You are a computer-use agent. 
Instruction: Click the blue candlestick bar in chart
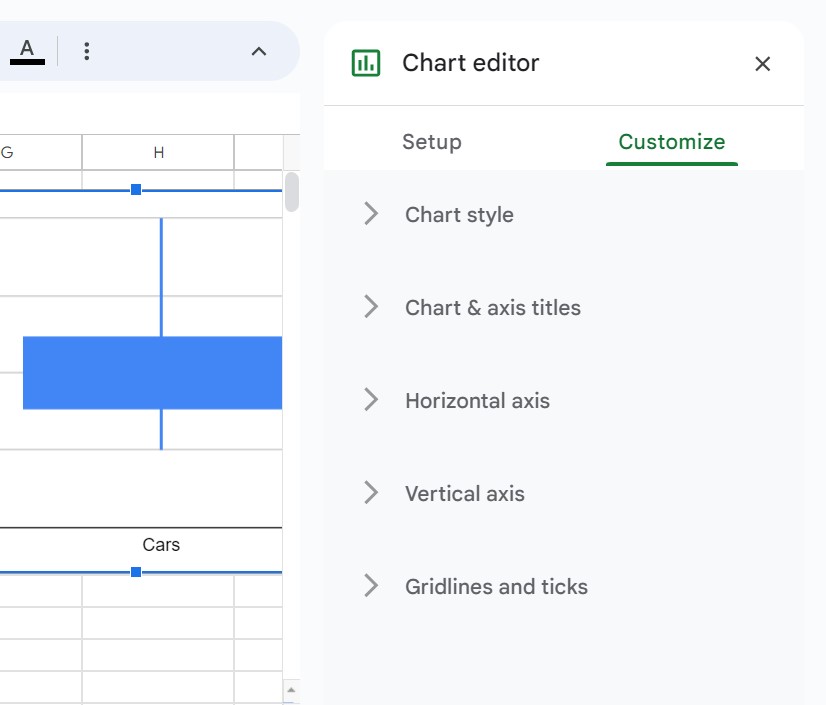click(152, 373)
